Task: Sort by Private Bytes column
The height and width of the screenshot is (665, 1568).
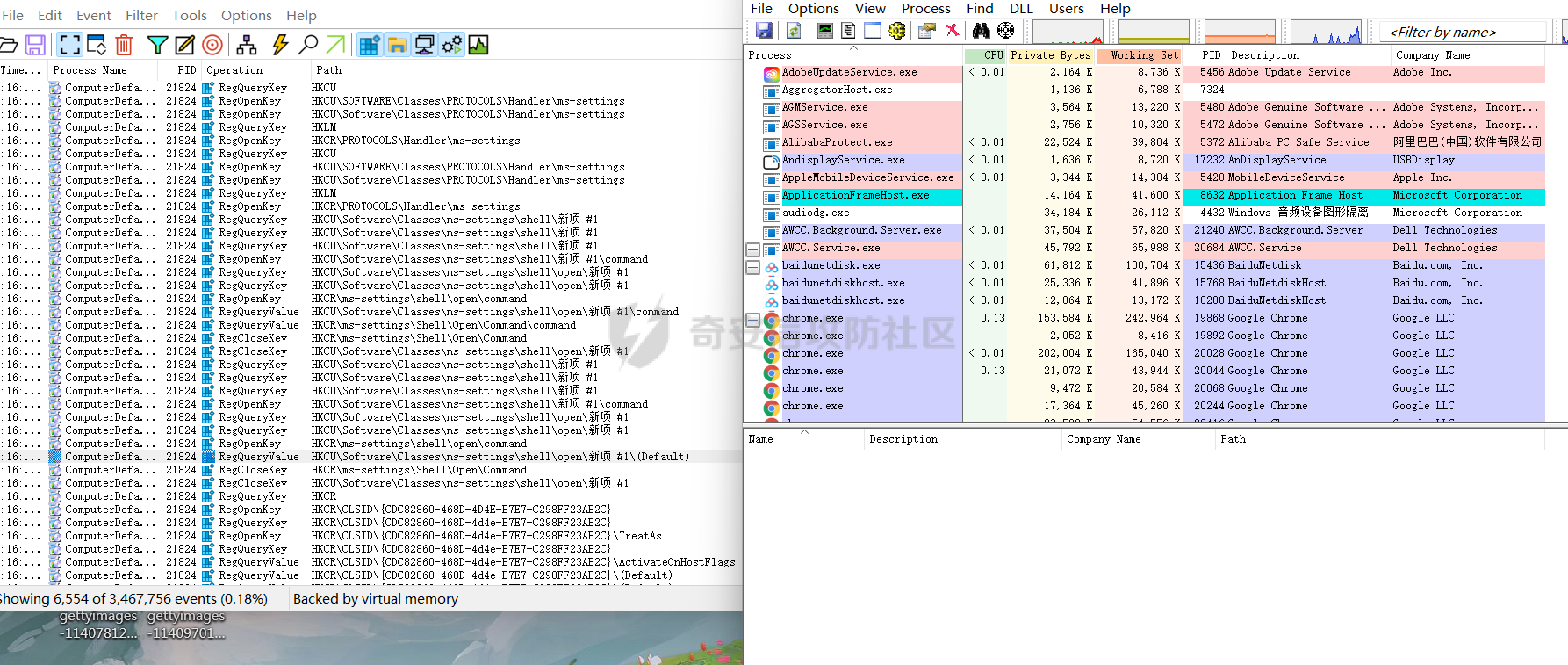Action: click(x=1051, y=55)
